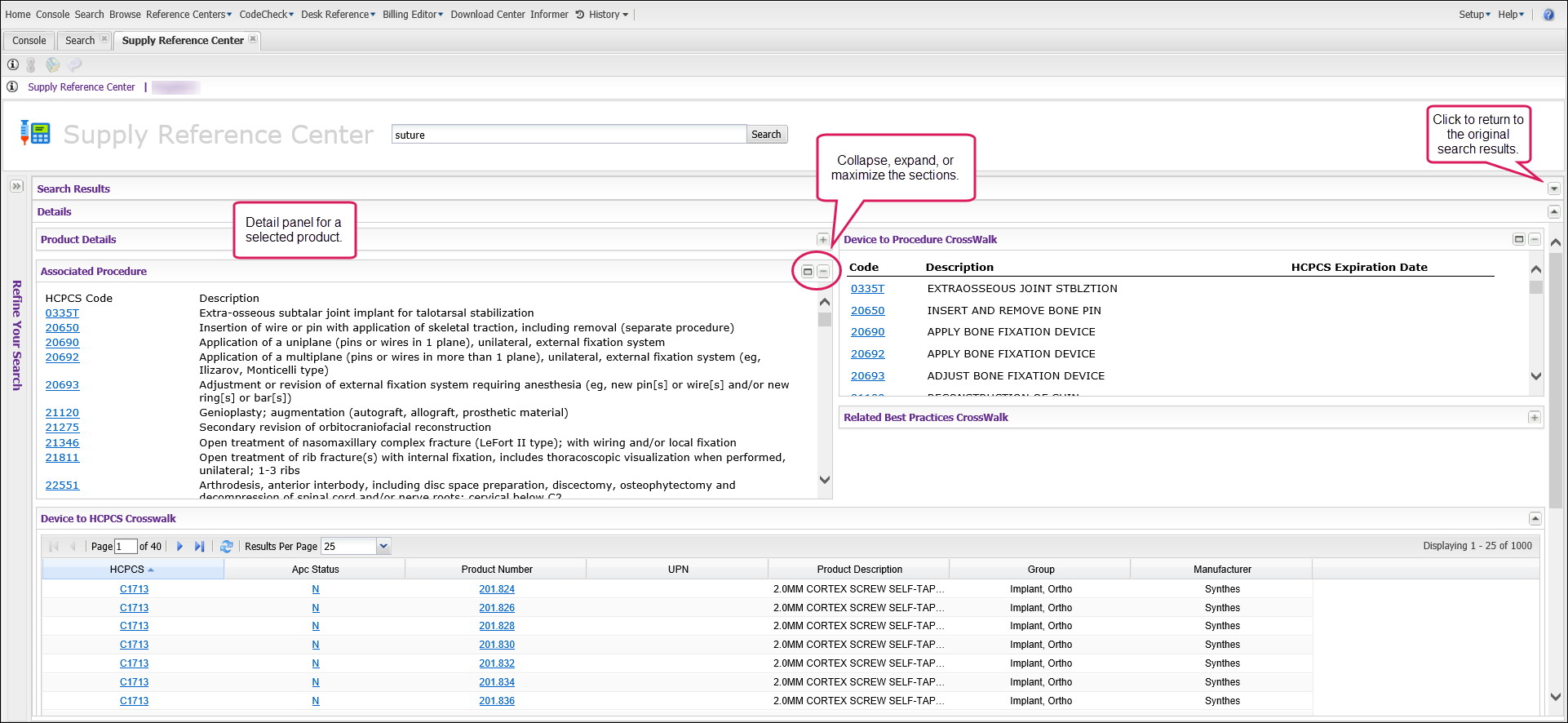Maximize the Associated Procedure section
This screenshot has width=1568, height=723.
pos(808,272)
